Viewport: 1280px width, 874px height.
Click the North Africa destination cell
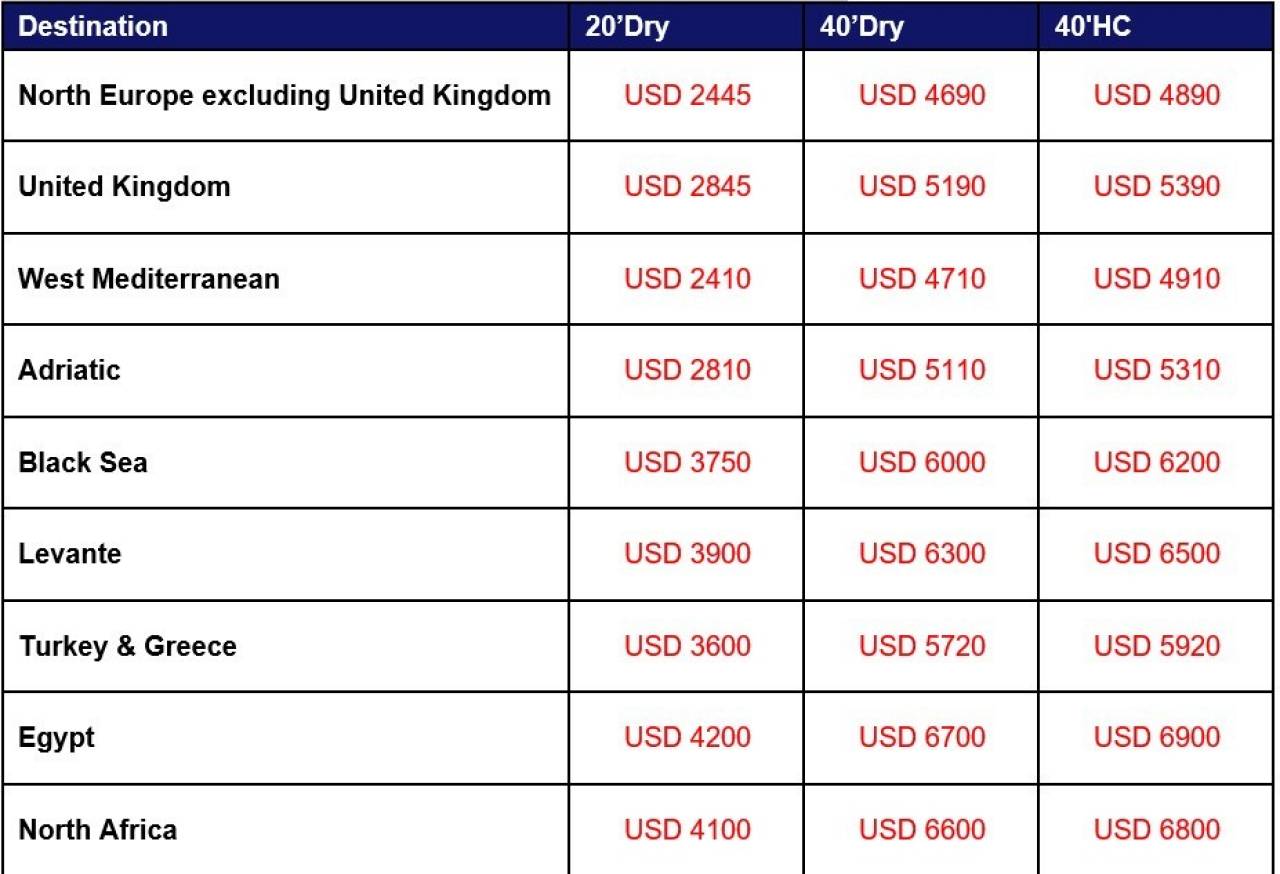(98, 830)
